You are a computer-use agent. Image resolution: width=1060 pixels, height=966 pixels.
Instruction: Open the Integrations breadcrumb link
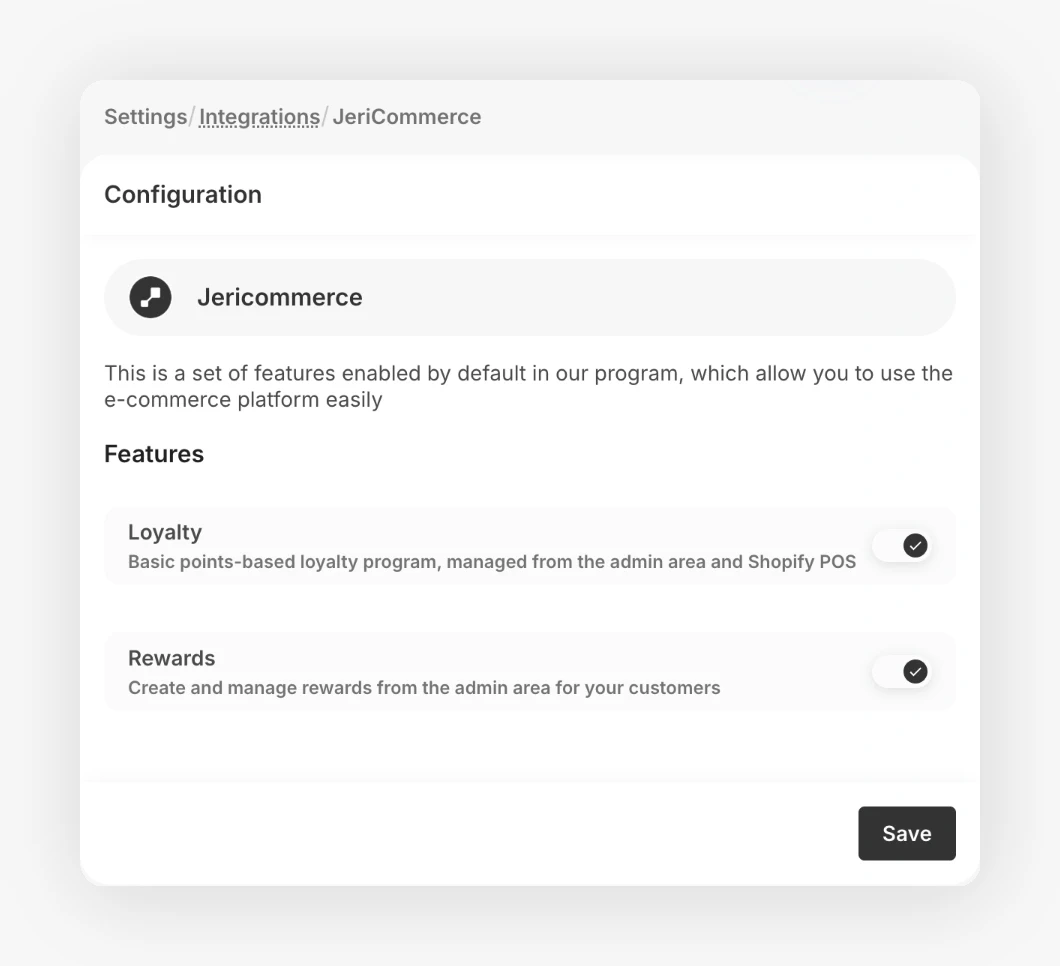(260, 117)
